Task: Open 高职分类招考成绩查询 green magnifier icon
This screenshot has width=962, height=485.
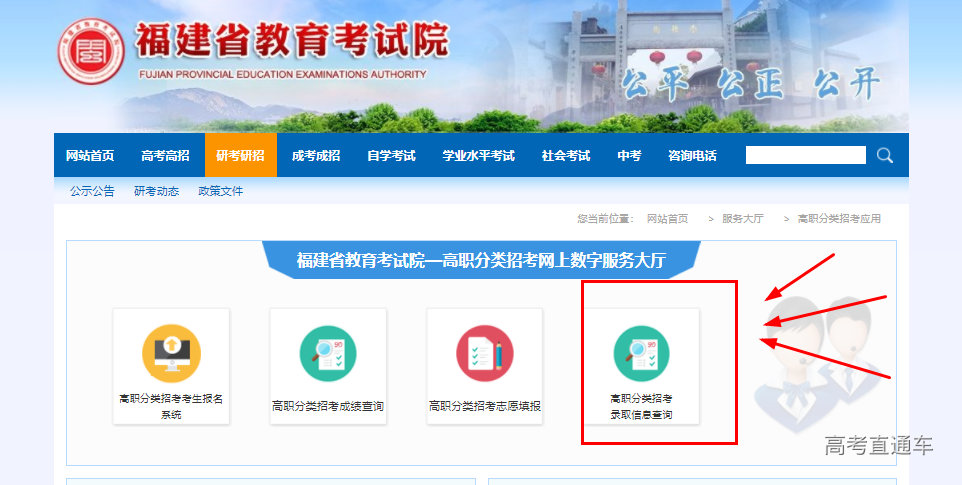Action: 328,353
